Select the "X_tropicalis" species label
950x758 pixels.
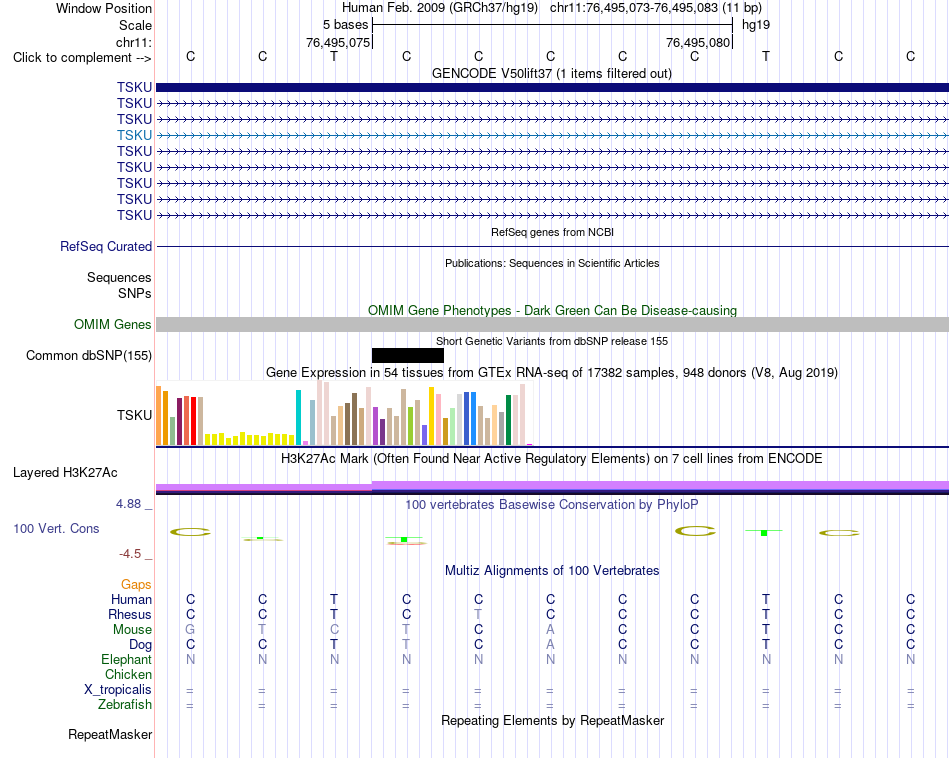118,690
